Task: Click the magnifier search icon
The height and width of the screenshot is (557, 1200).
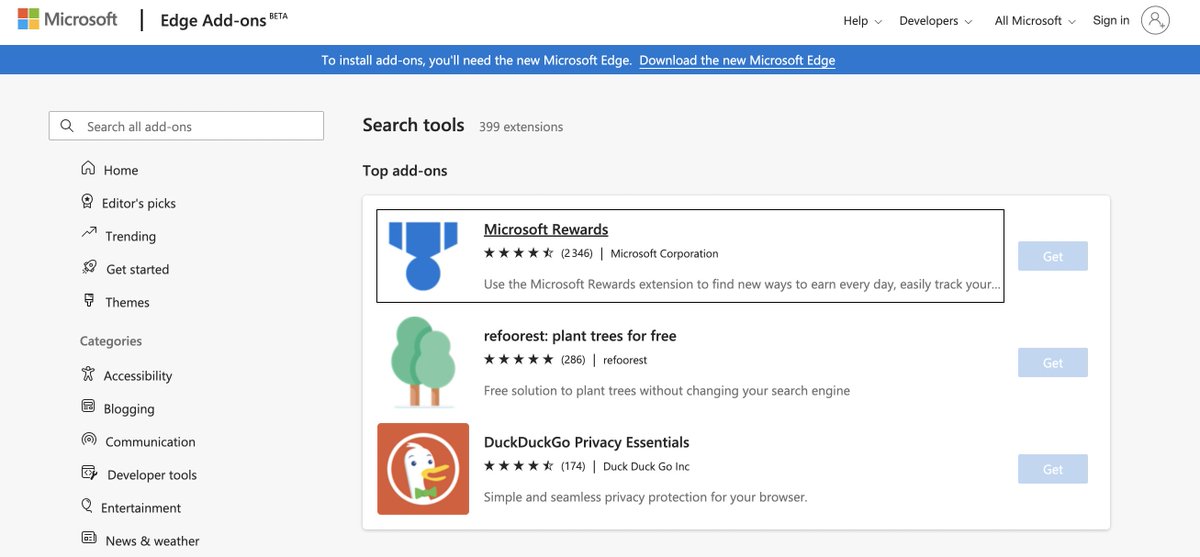Action: (x=67, y=126)
